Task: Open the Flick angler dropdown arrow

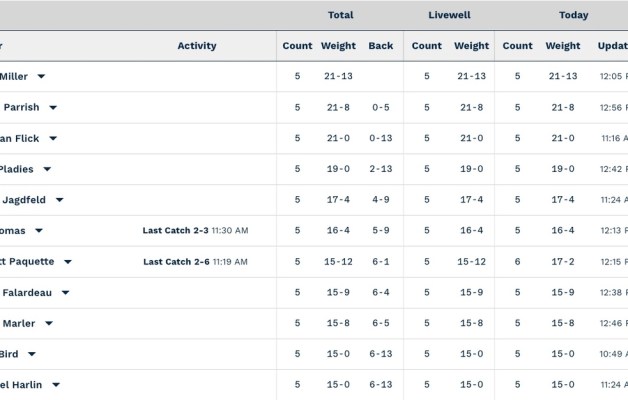Action: point(53,139)
